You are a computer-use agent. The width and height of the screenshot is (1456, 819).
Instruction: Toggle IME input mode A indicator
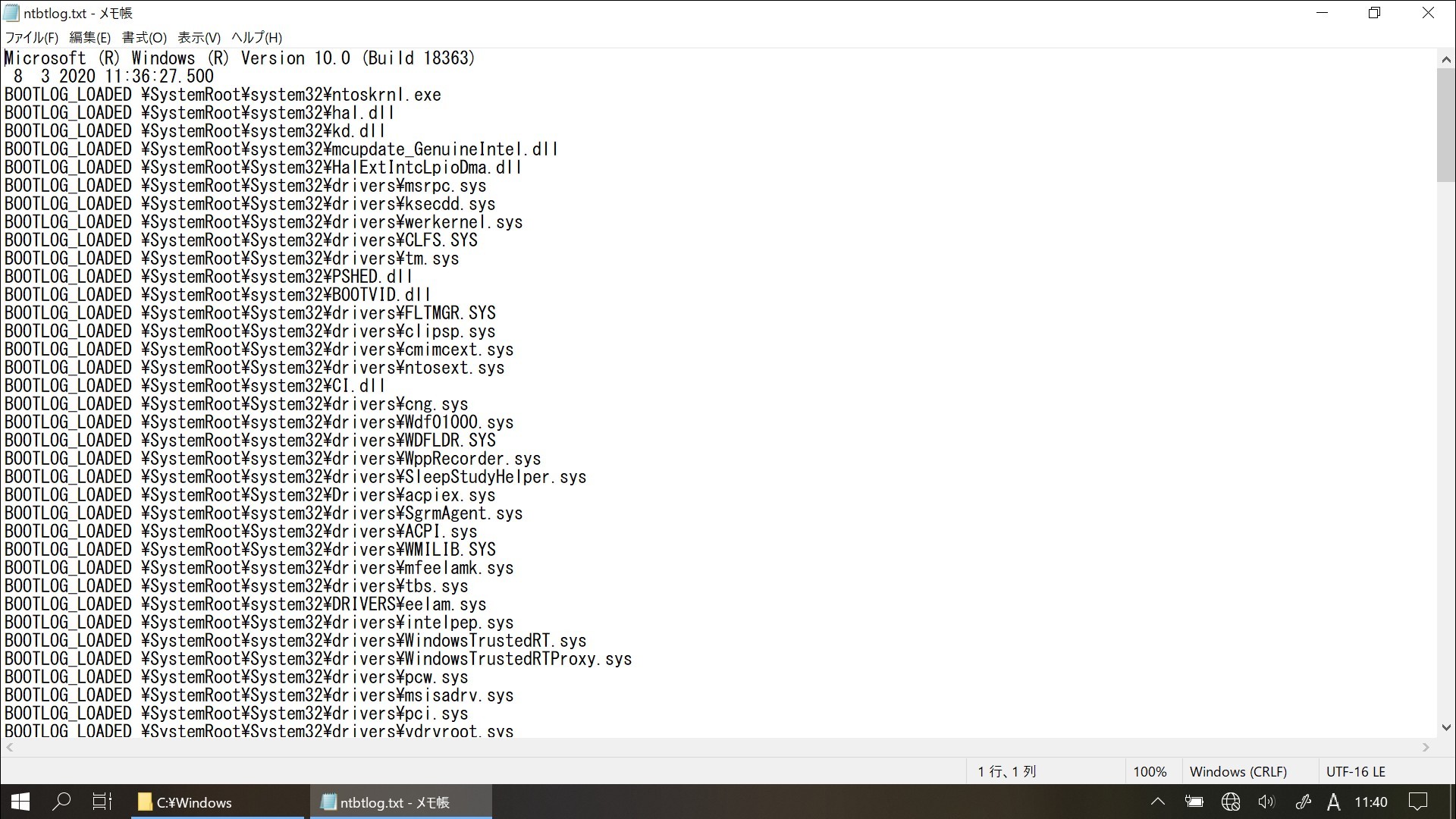point(1333,802)
